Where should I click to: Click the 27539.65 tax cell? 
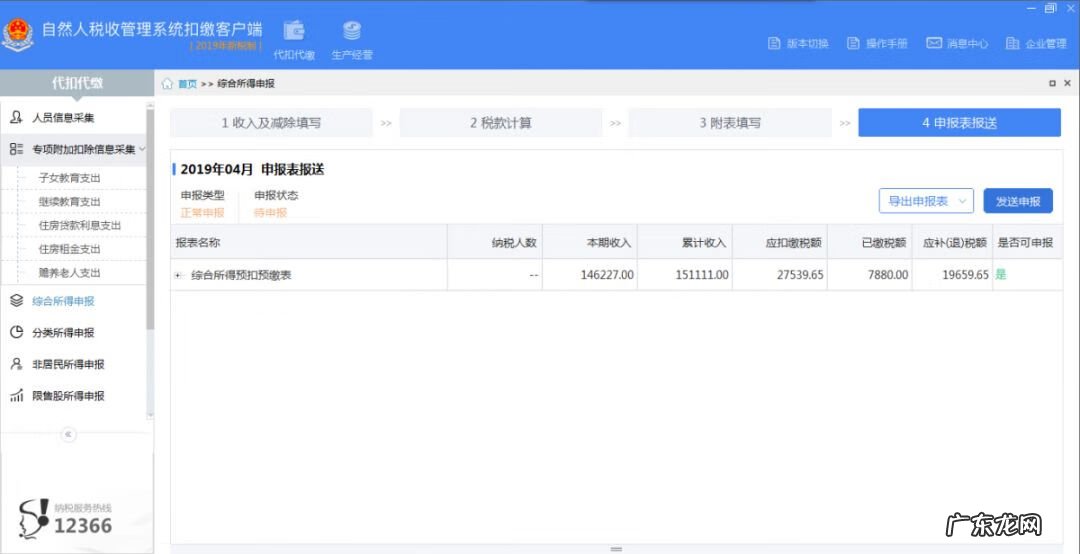coord(780,275)
